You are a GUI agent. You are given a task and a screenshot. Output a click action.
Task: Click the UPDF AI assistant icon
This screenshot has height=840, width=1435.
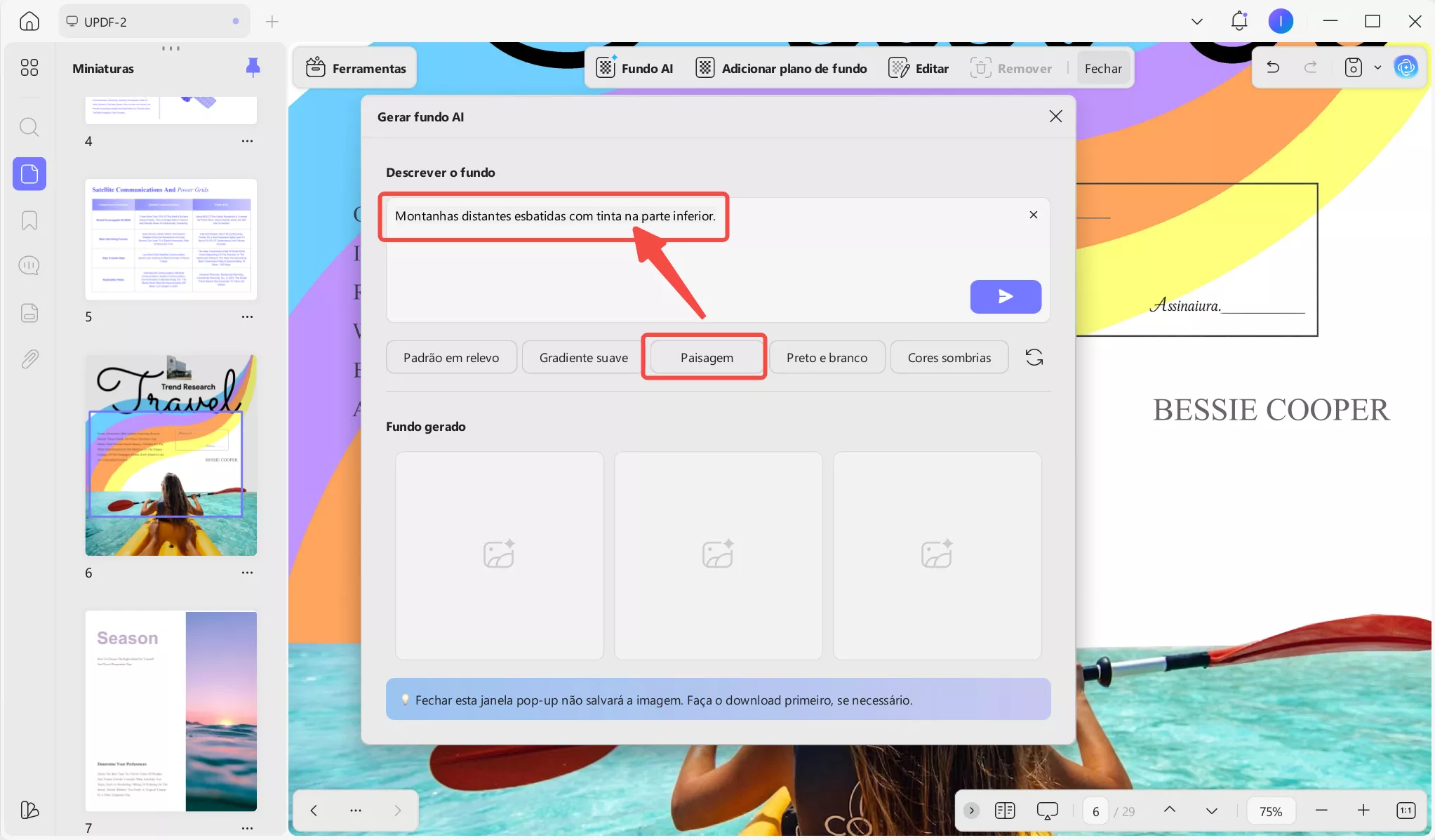coord(1406,67)
